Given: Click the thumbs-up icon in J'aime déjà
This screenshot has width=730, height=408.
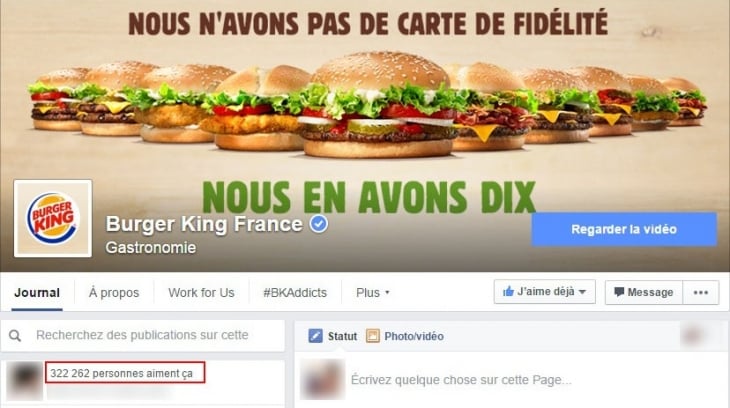Looking at the screenshot, I should 508,292.
